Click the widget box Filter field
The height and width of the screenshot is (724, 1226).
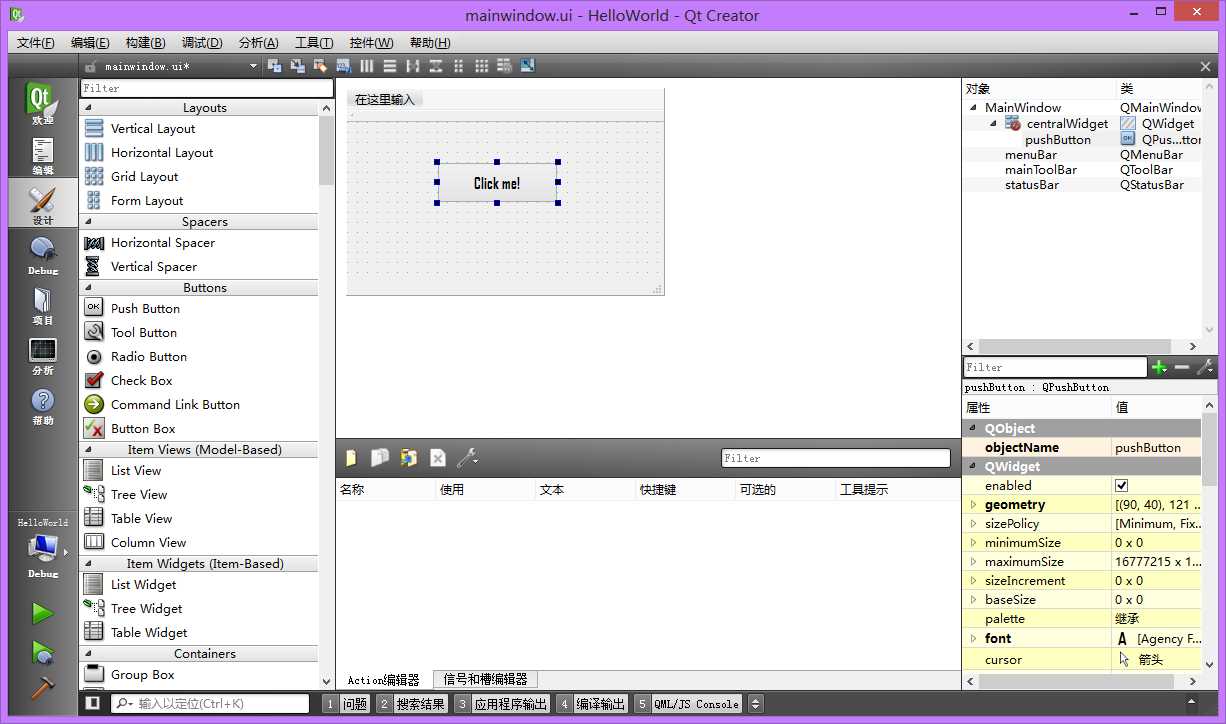[x=207, y=88]
